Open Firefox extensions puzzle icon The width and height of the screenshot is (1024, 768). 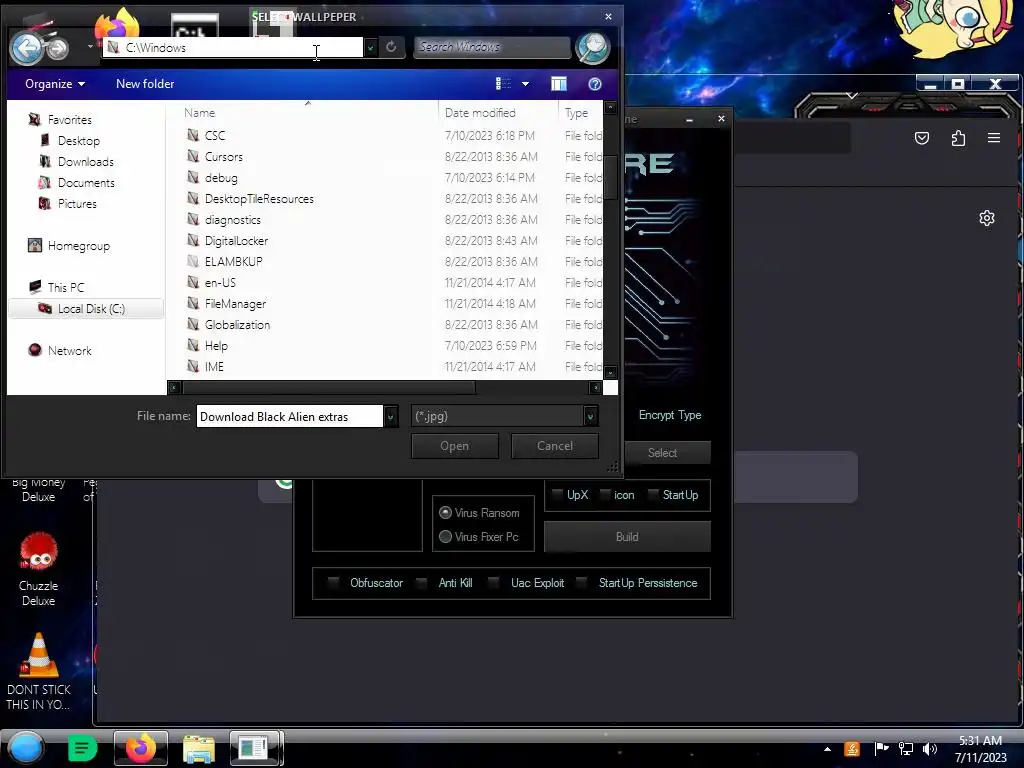coord(958,138)
